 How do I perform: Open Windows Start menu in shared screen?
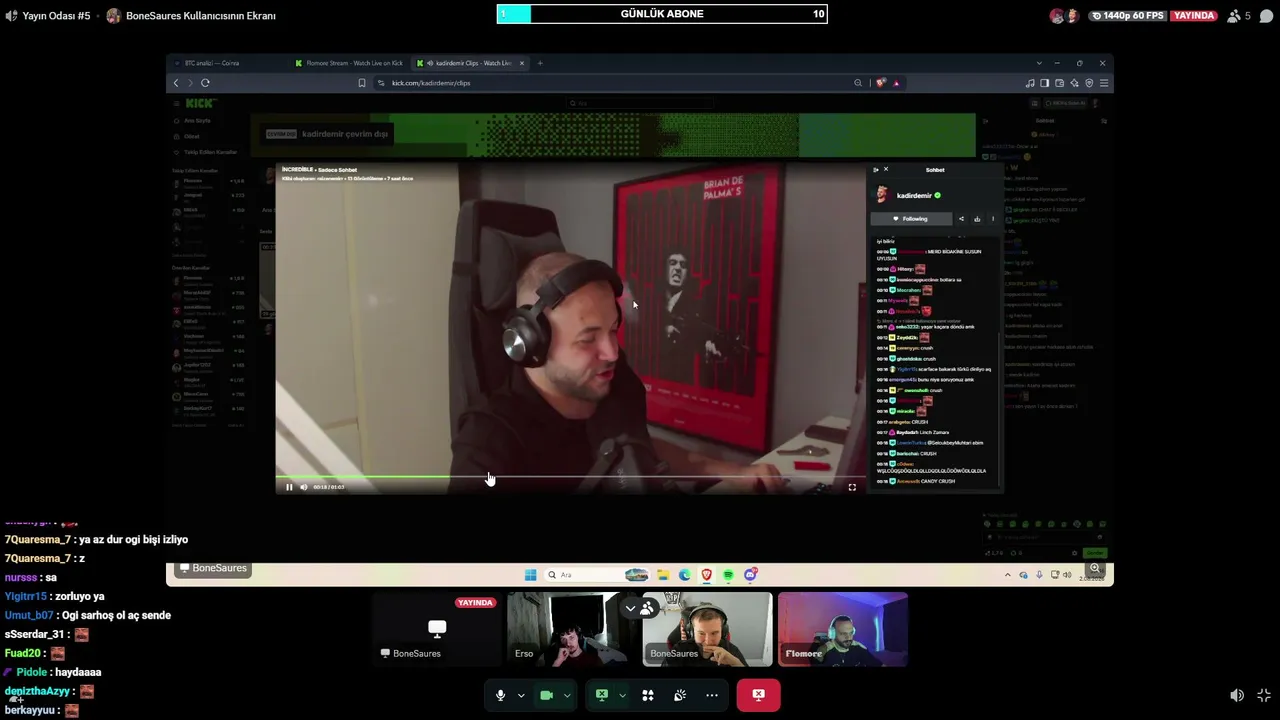[530, 575]
